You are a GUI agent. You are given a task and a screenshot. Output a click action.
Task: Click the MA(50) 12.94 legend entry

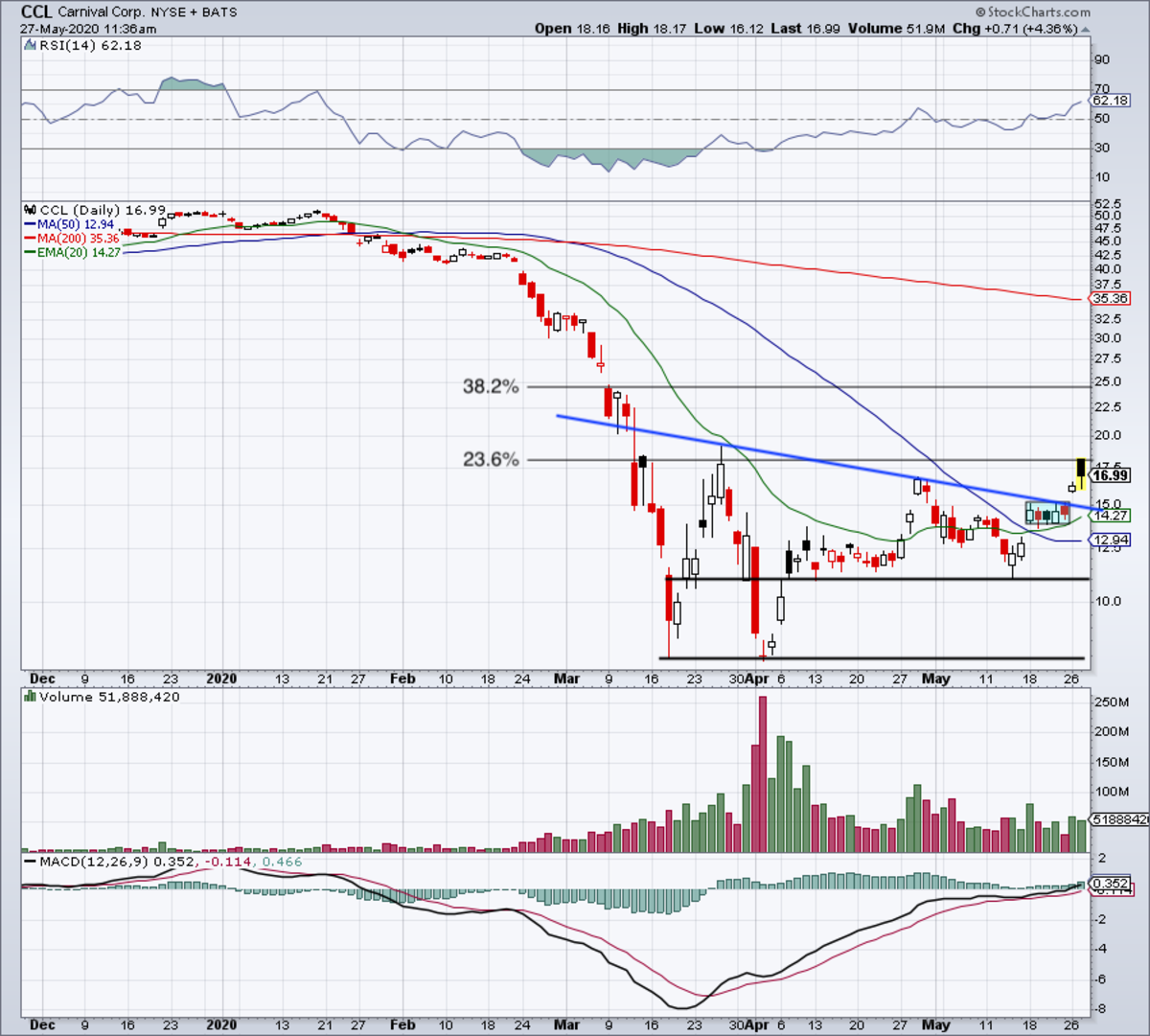[69, 224]
